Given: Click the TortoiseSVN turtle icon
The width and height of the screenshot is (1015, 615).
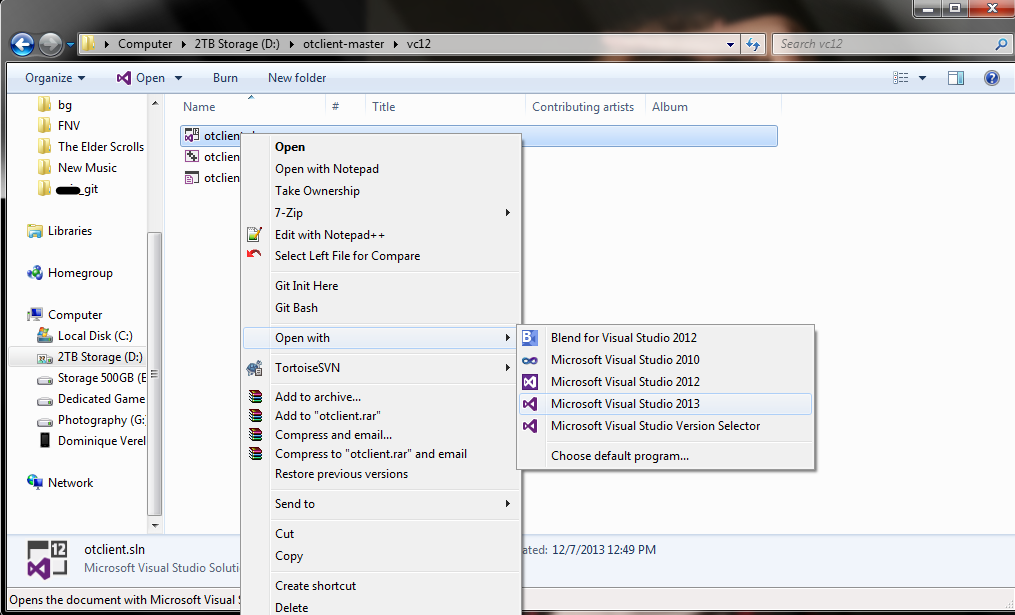Looking at the screenshot, I should pyautogui.click(x=254, y=368).
